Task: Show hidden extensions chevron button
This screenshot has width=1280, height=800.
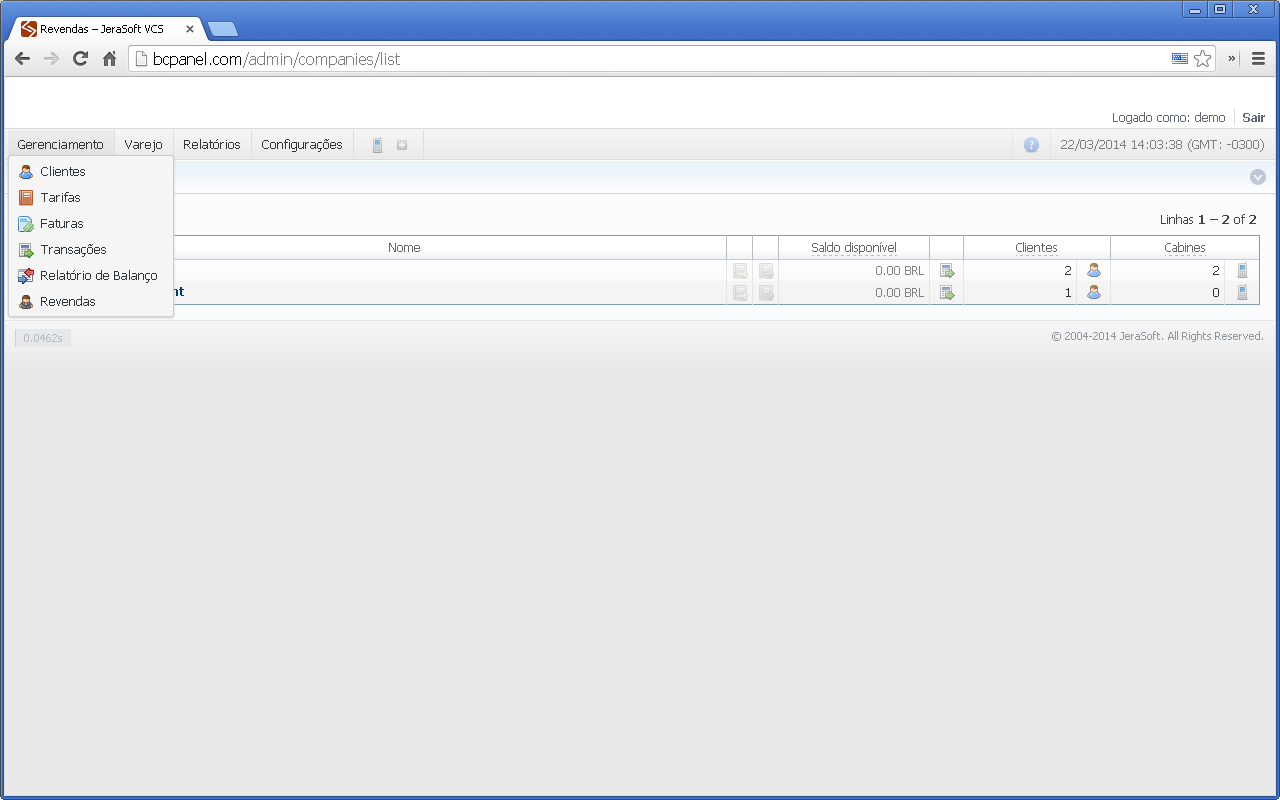Action: (1232, 59)
